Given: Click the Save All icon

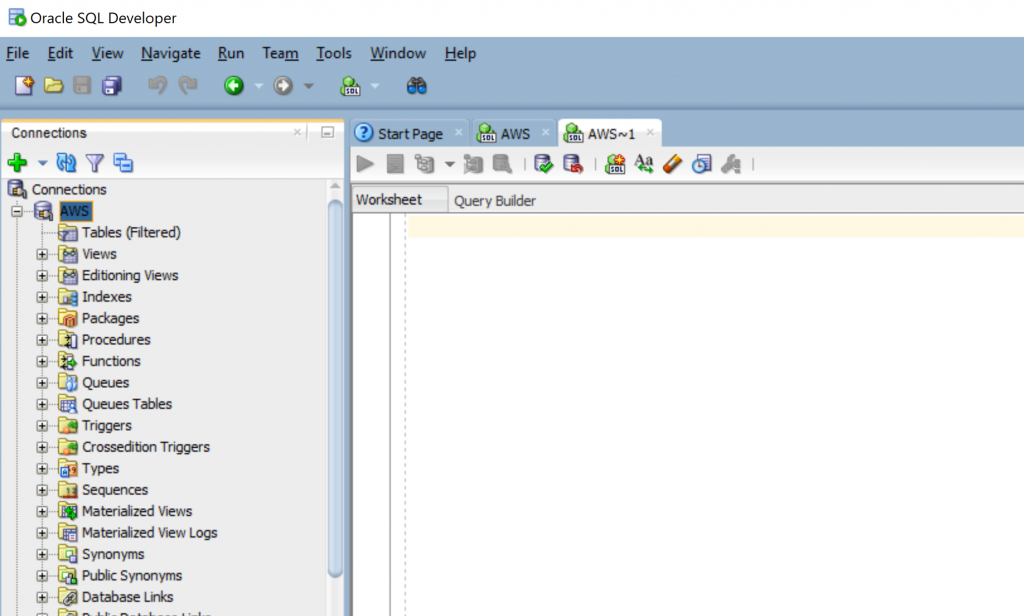Looking at the screenshot, I should point(112,86).
